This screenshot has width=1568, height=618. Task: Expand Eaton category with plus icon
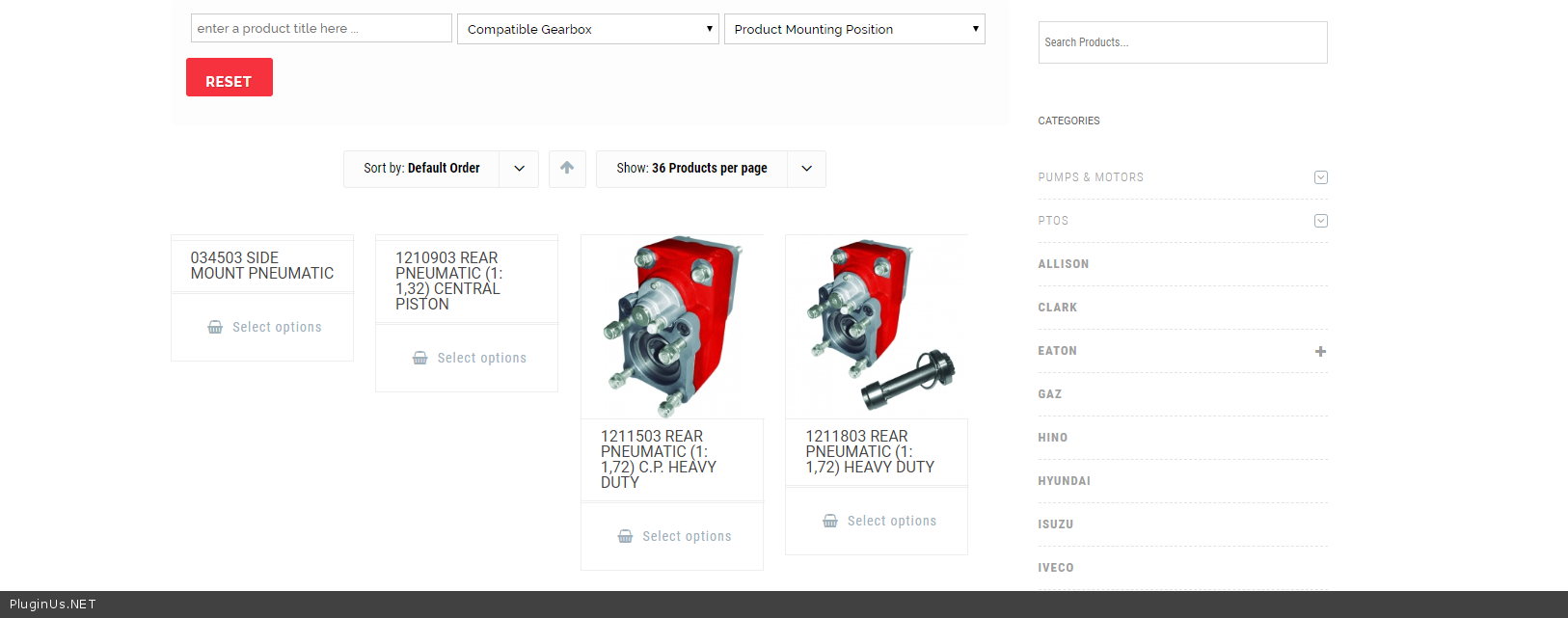tap(1320, 352)
